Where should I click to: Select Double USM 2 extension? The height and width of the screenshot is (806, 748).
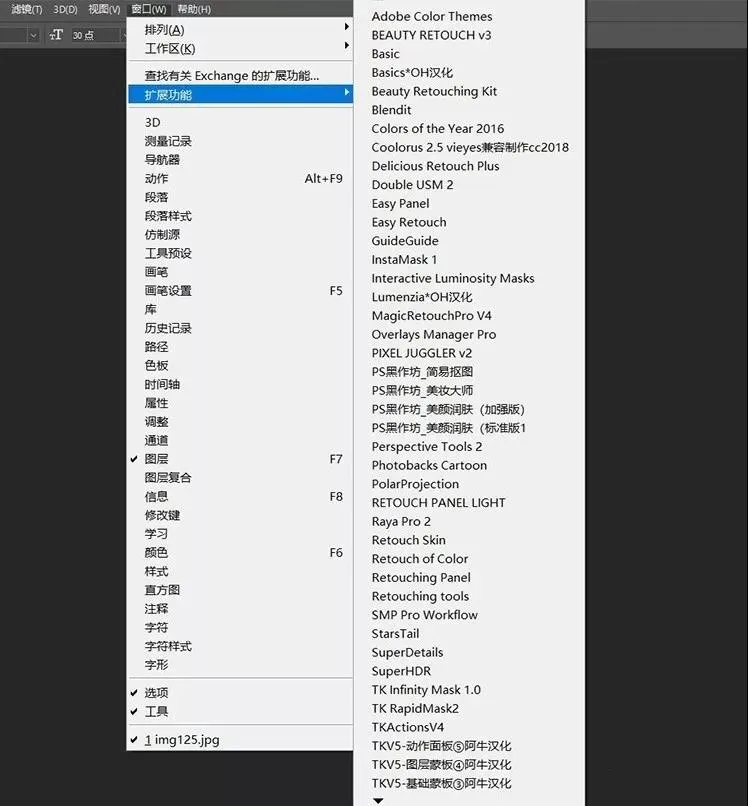469,185
